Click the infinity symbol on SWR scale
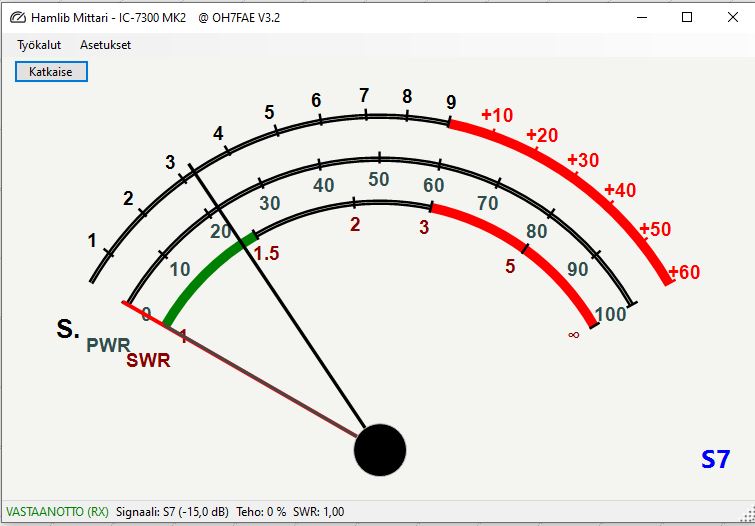The width and height of the screenshot is (755, 526). [573, 335]
